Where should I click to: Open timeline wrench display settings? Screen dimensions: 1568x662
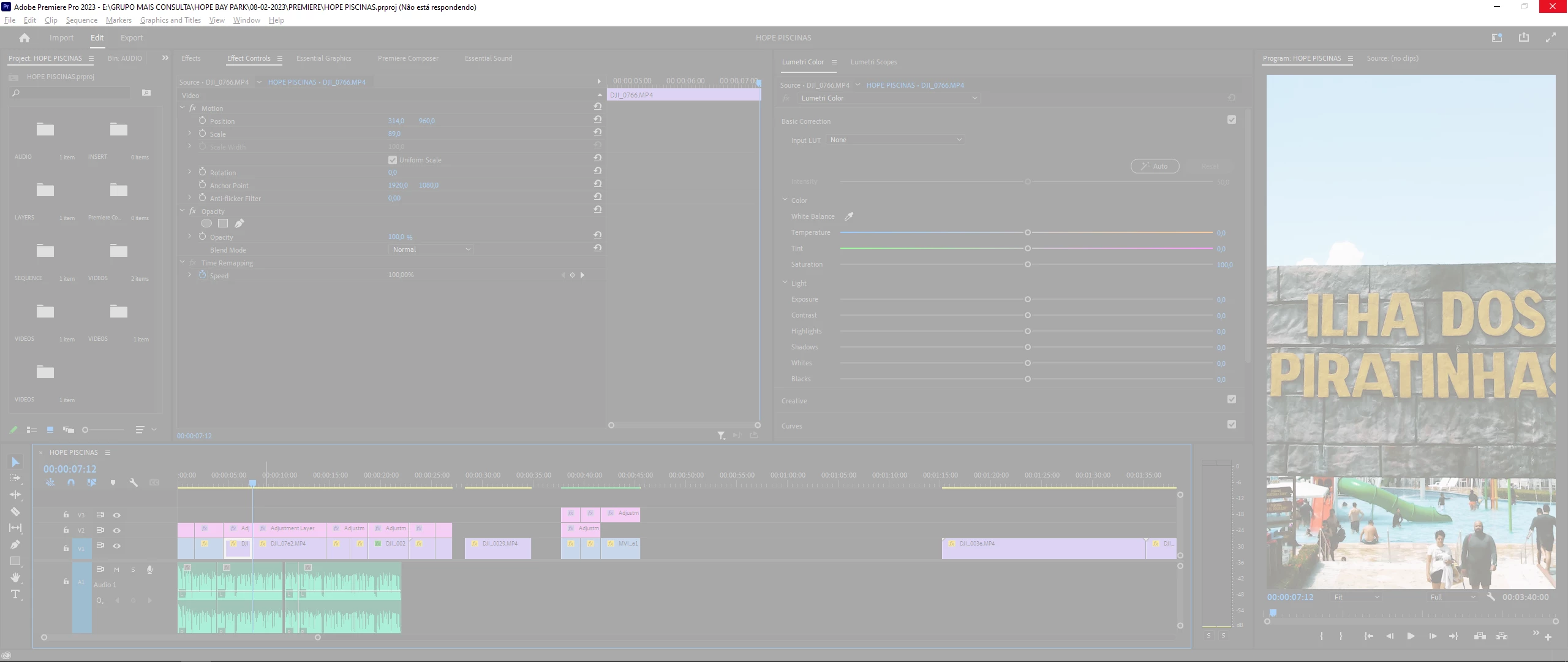pos(134,483)
